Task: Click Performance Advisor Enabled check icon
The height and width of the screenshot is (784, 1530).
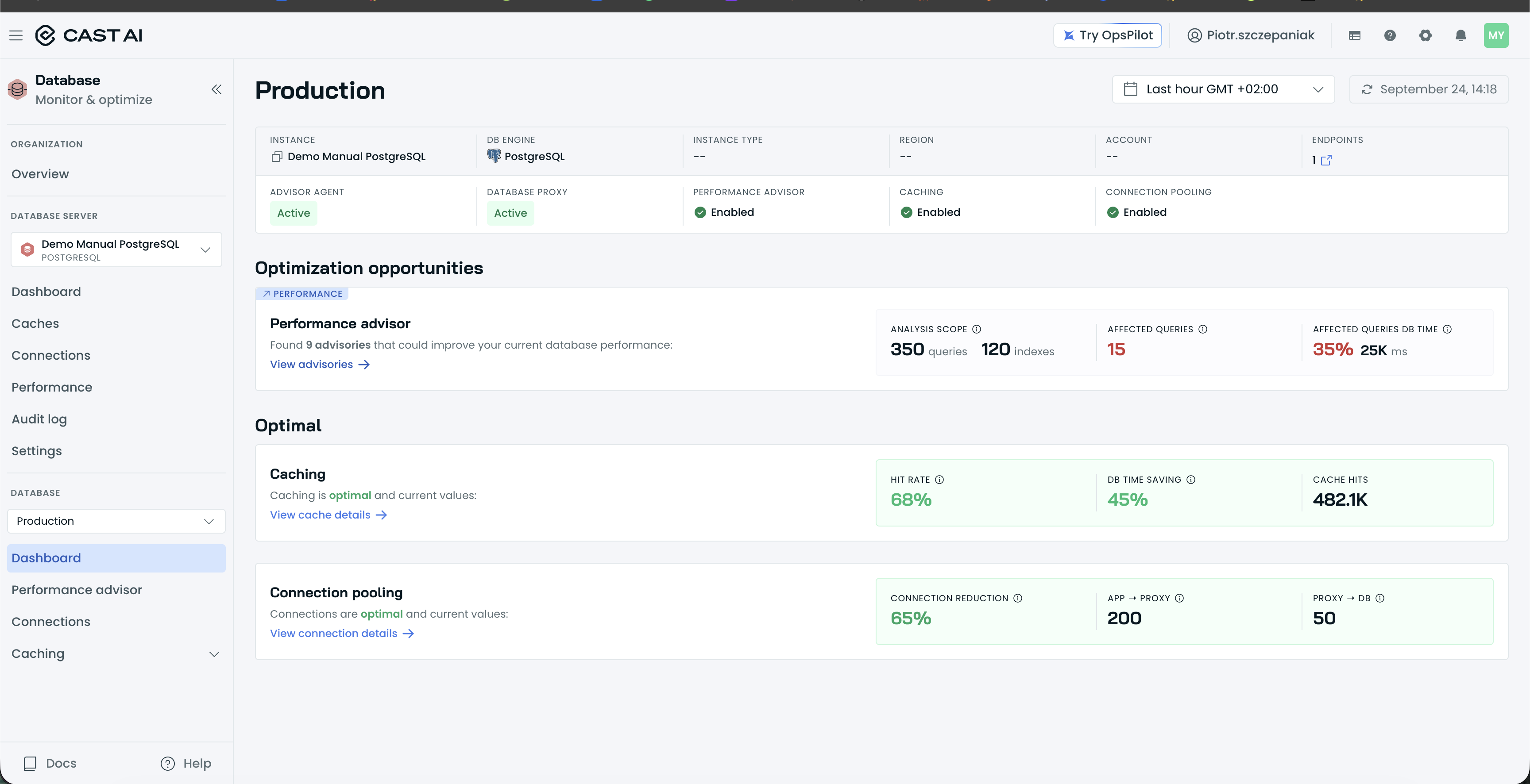Action: 700,212
